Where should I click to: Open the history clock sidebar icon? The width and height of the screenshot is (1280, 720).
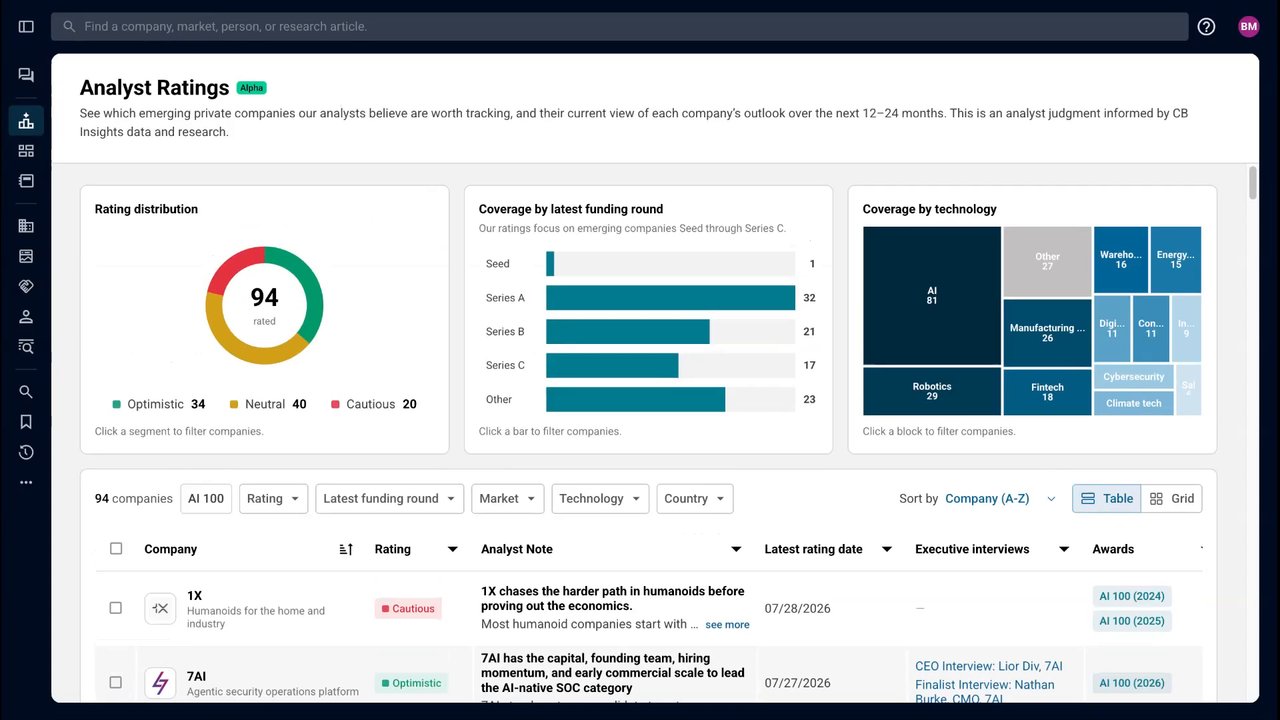click(x=26, y=452)
